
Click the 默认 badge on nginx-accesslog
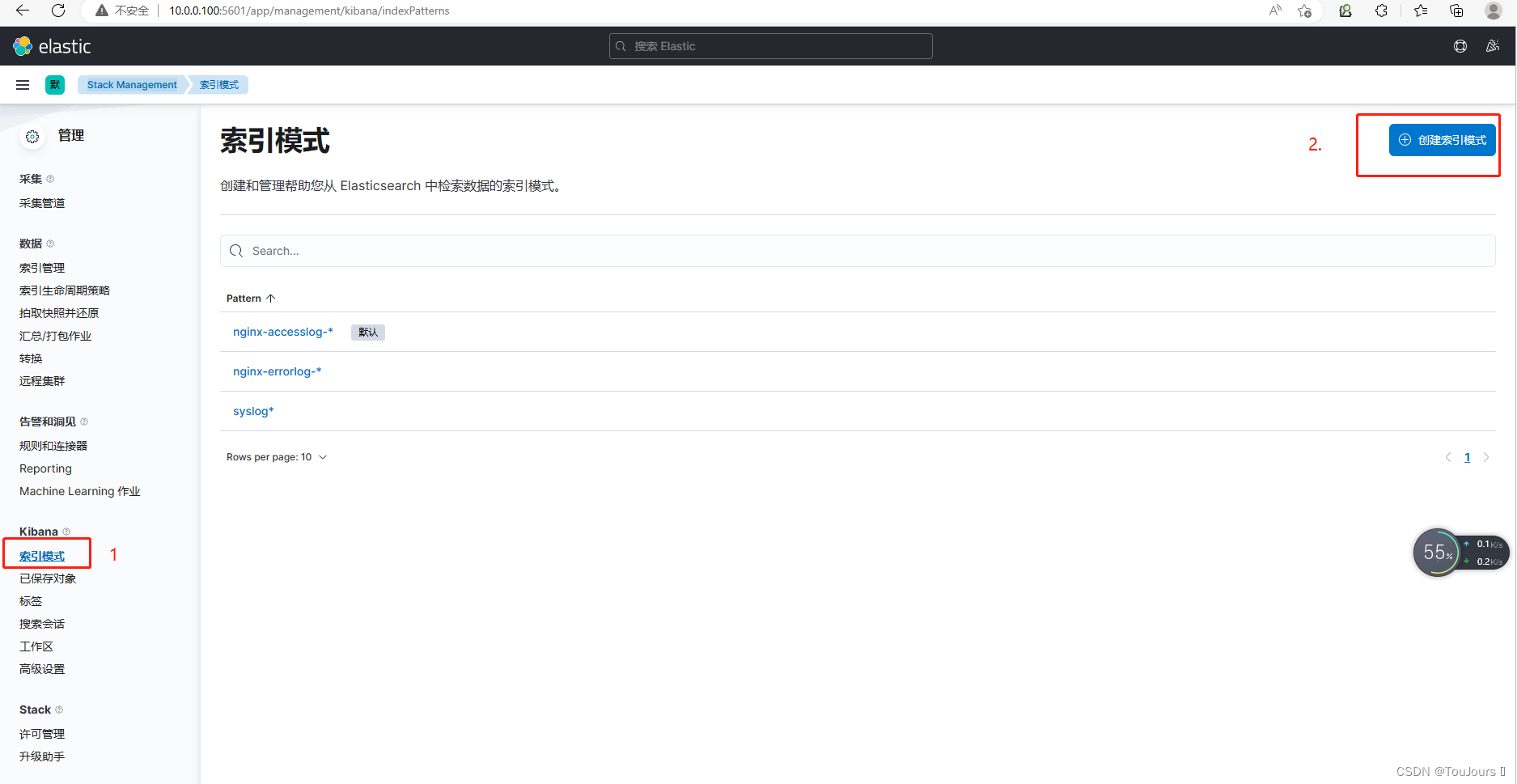click(368, 333)
